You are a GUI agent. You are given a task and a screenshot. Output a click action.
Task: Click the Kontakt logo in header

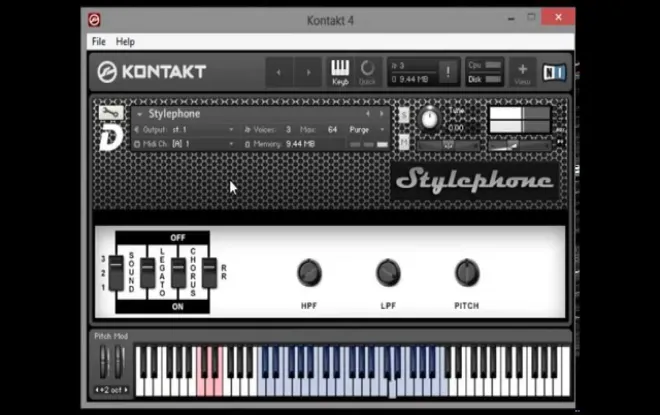(x=152, y=72)
